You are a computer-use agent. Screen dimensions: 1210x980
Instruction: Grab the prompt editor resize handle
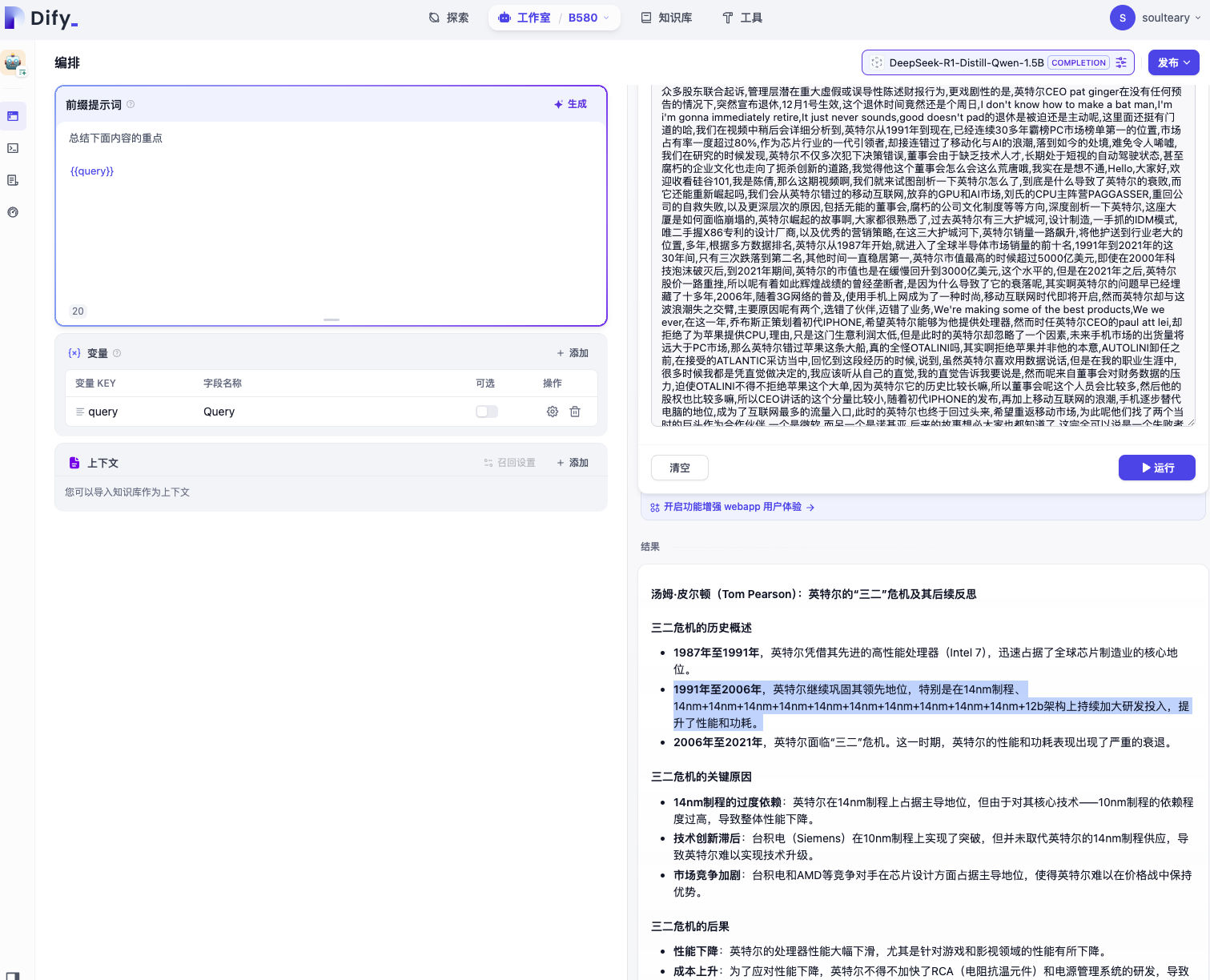pyautogui.click(x=332, y=319)
